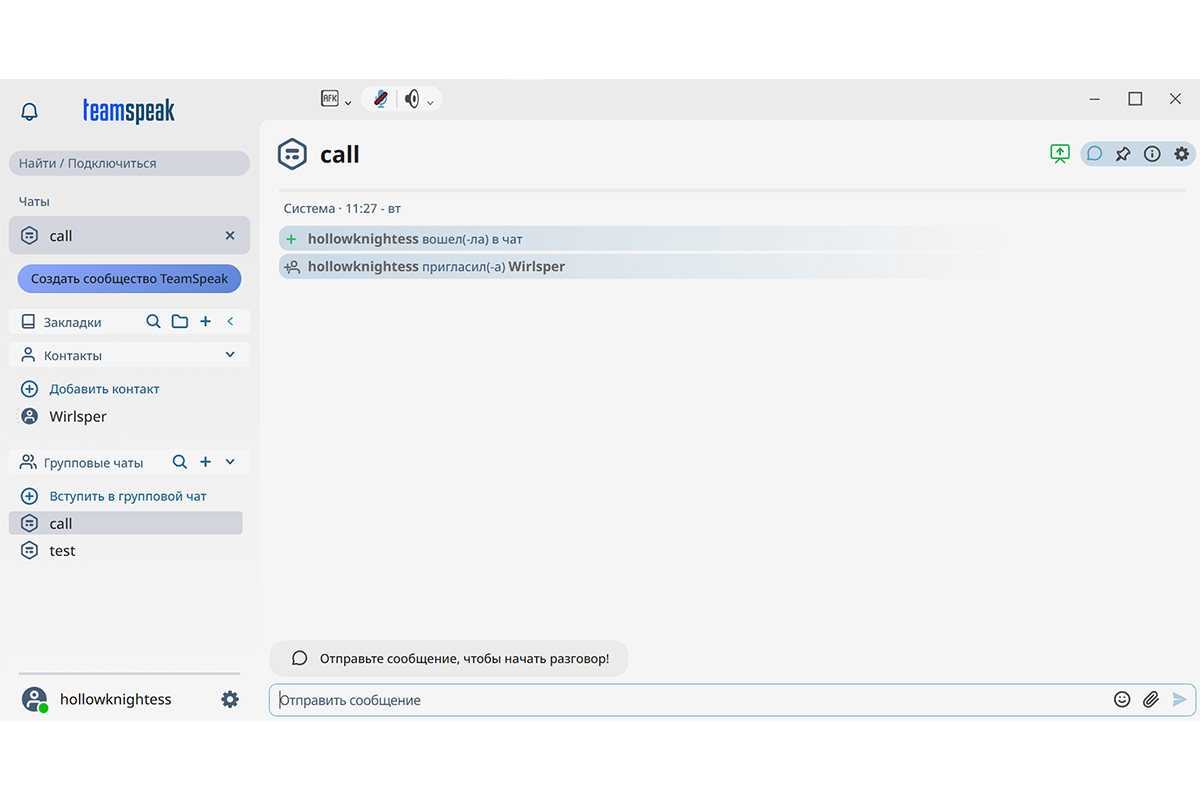The width and height of the screenshot is (1200, 800).
Task: Pin a message using the pin icon
Action: 1122,153
